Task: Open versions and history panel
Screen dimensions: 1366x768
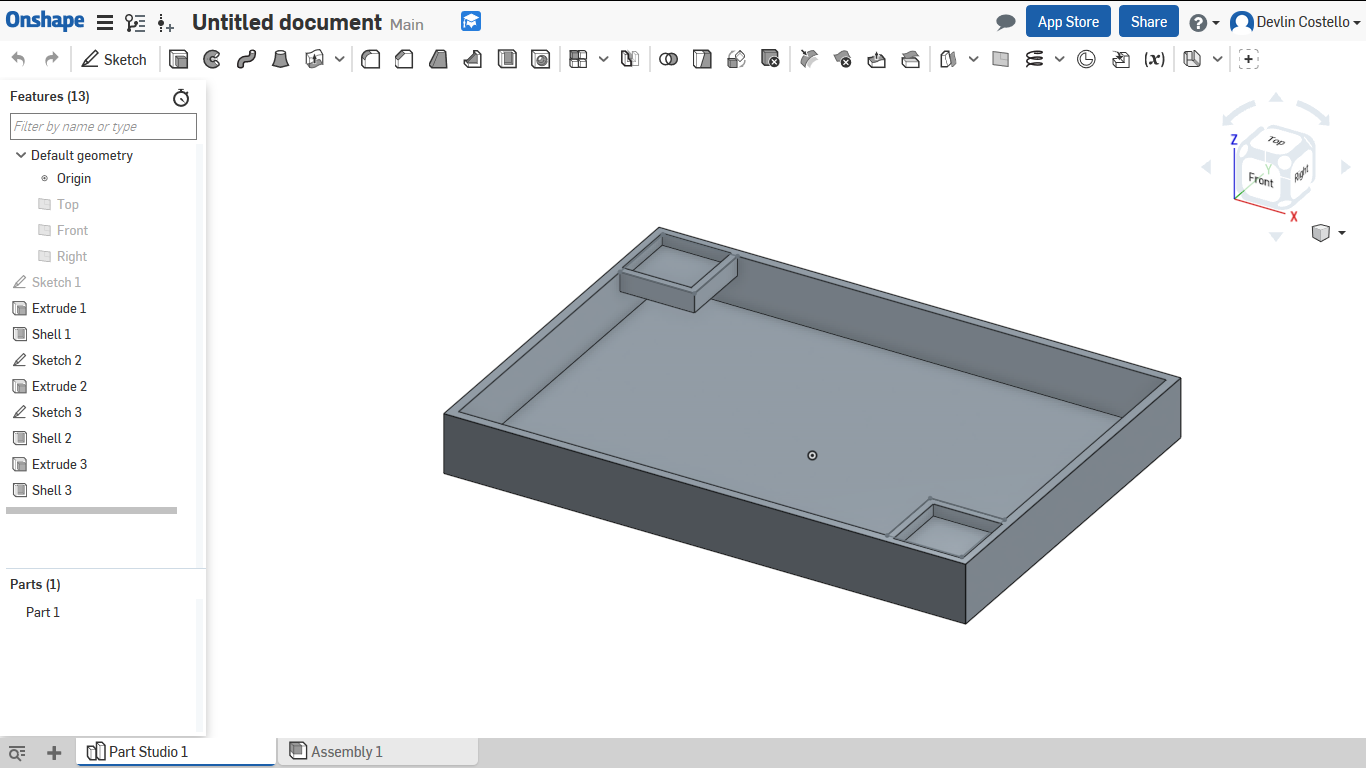Action: pos(135,22)
